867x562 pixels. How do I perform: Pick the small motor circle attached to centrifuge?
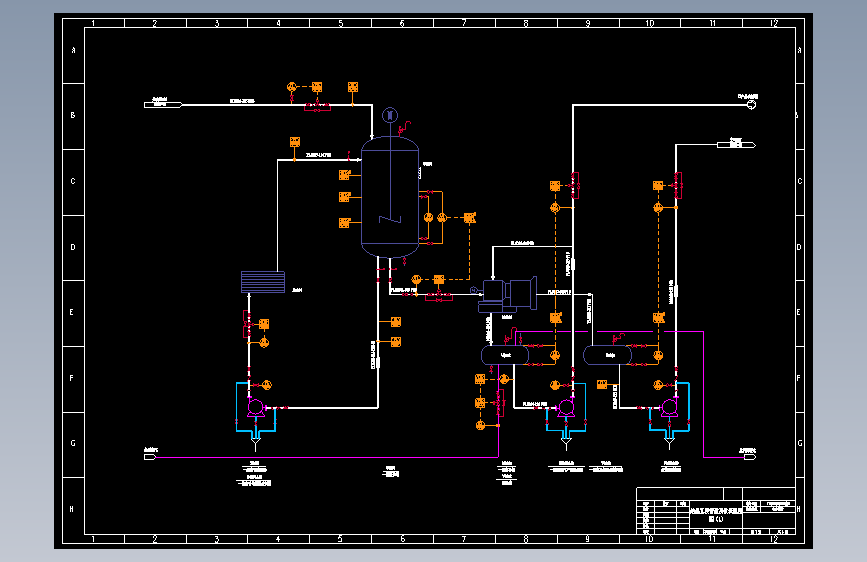coord(473,290)
